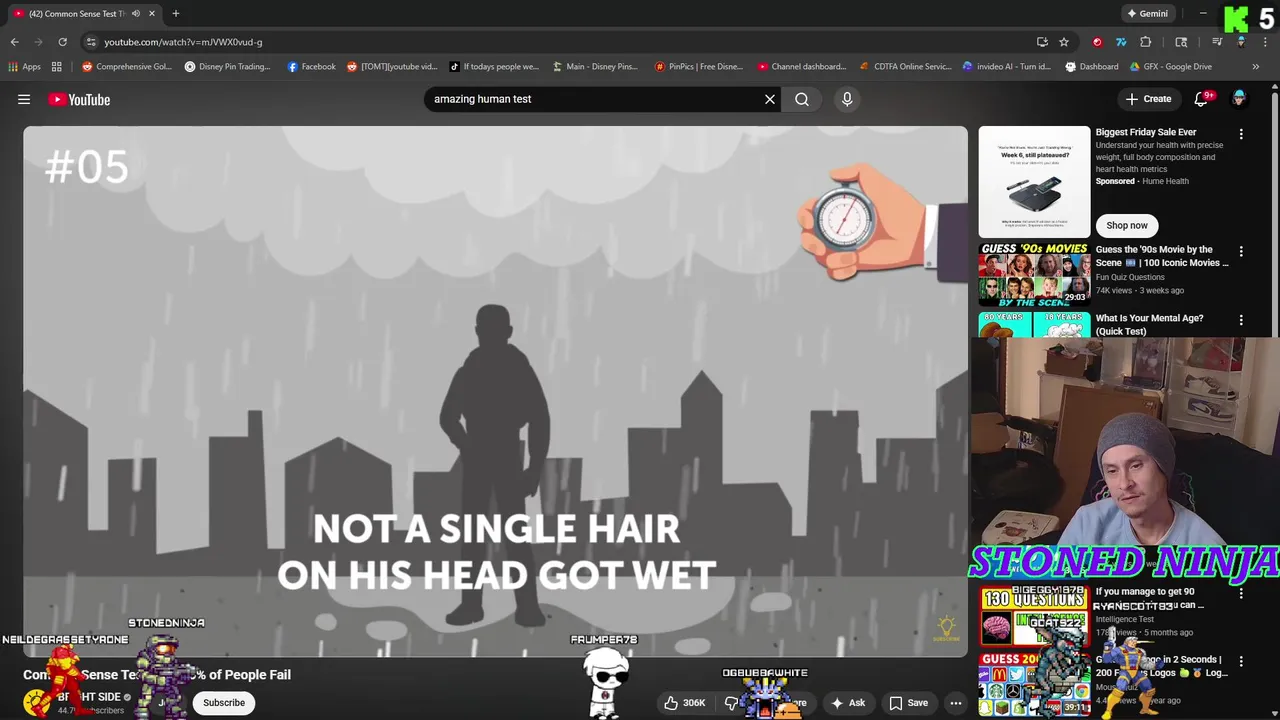This screenshot has height=720, width=1280.
Task: Click the magnifier search button
Action: click(x=802, y=99)
